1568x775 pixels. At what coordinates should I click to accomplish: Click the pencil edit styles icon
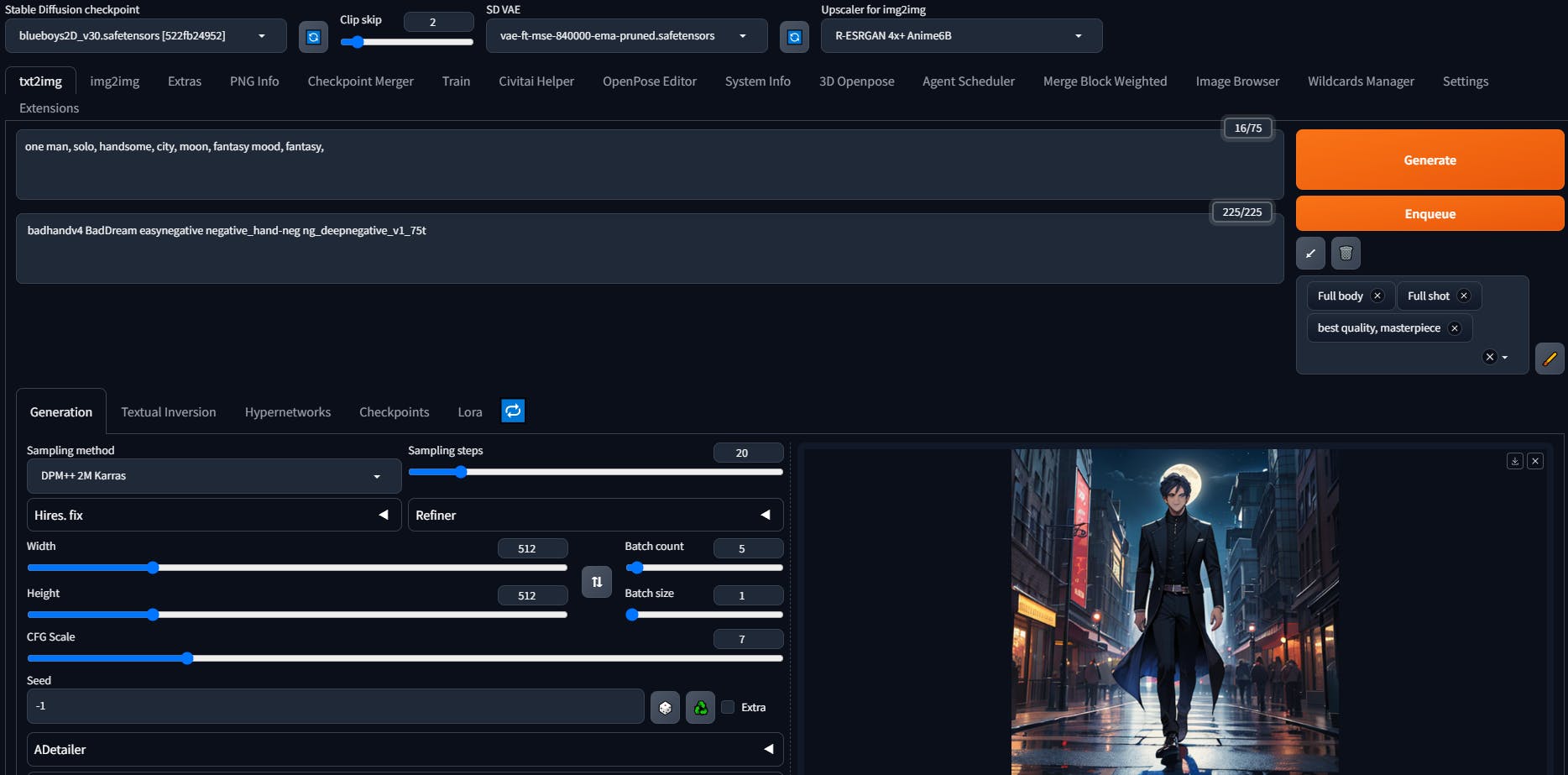pos(1550,359)
